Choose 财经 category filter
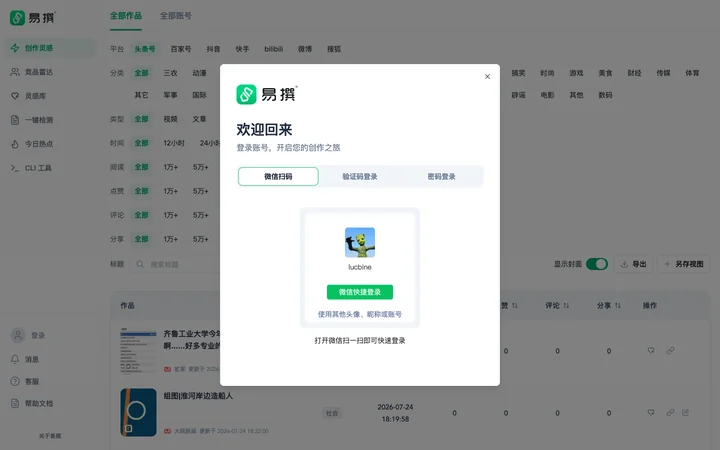720x450 pixels. [634, 73]
